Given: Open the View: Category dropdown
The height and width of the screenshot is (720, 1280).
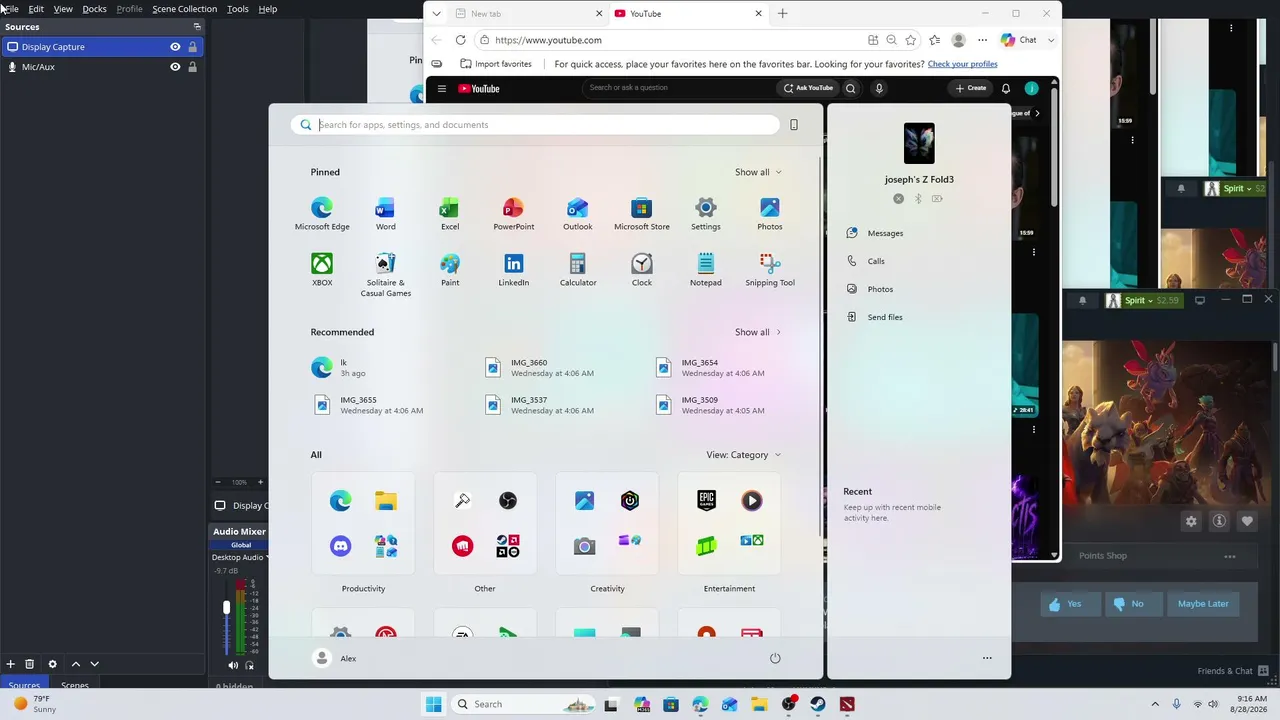Looking at the screenshot, I should pos(744,455).
